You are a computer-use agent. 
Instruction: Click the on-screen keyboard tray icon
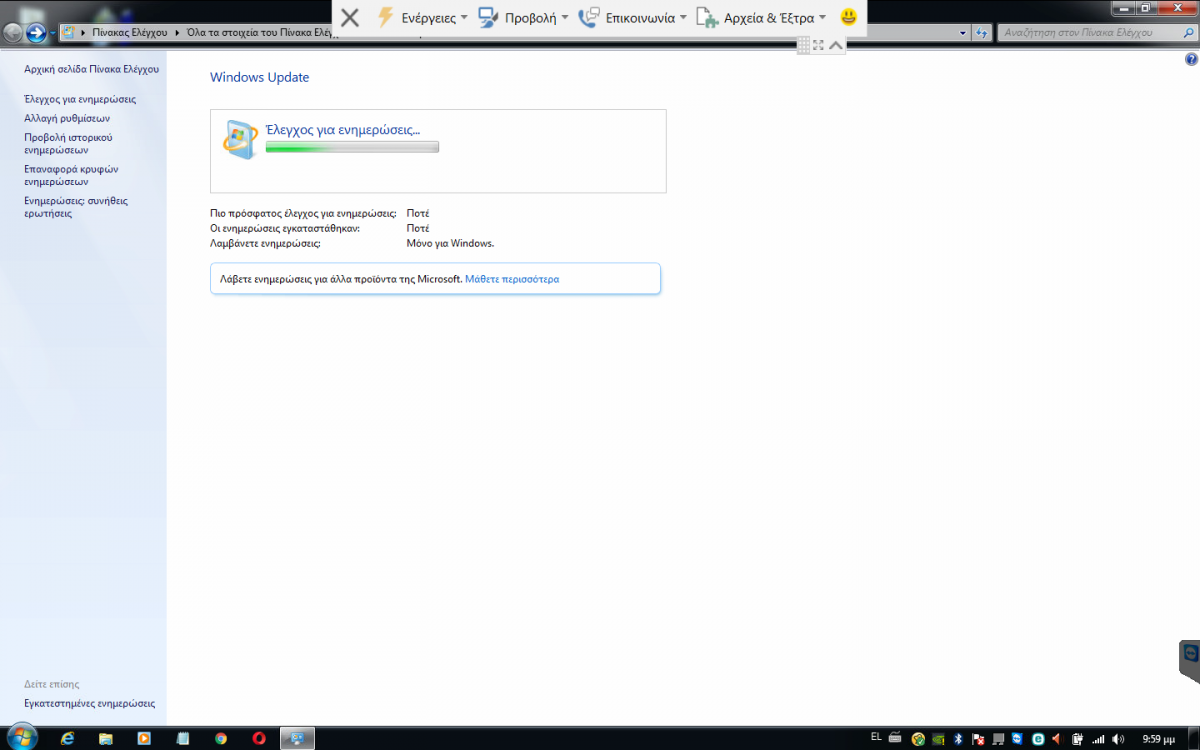pyautogui.click(x=895, y=738)
